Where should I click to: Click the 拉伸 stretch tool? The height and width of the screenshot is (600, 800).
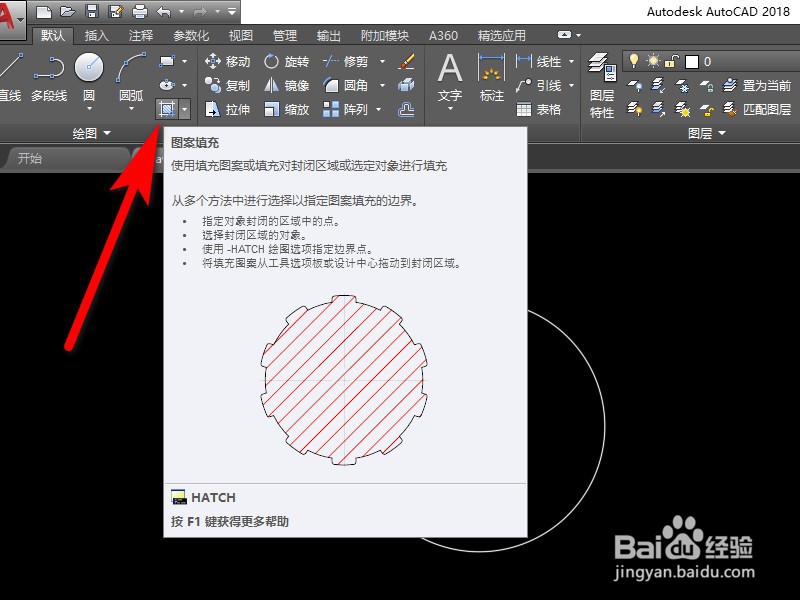[x=227, y=109]
